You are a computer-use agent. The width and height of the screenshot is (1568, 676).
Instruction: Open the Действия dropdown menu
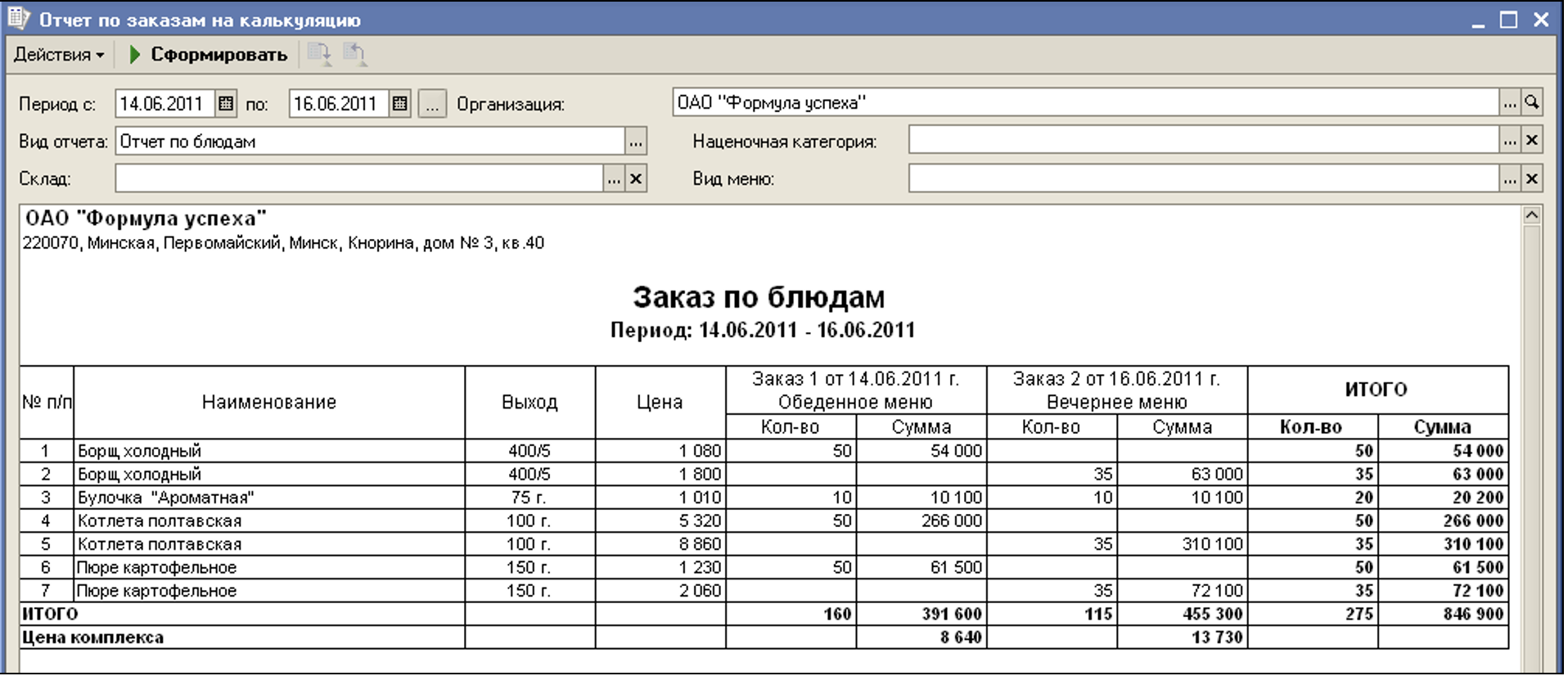[59, 55]
